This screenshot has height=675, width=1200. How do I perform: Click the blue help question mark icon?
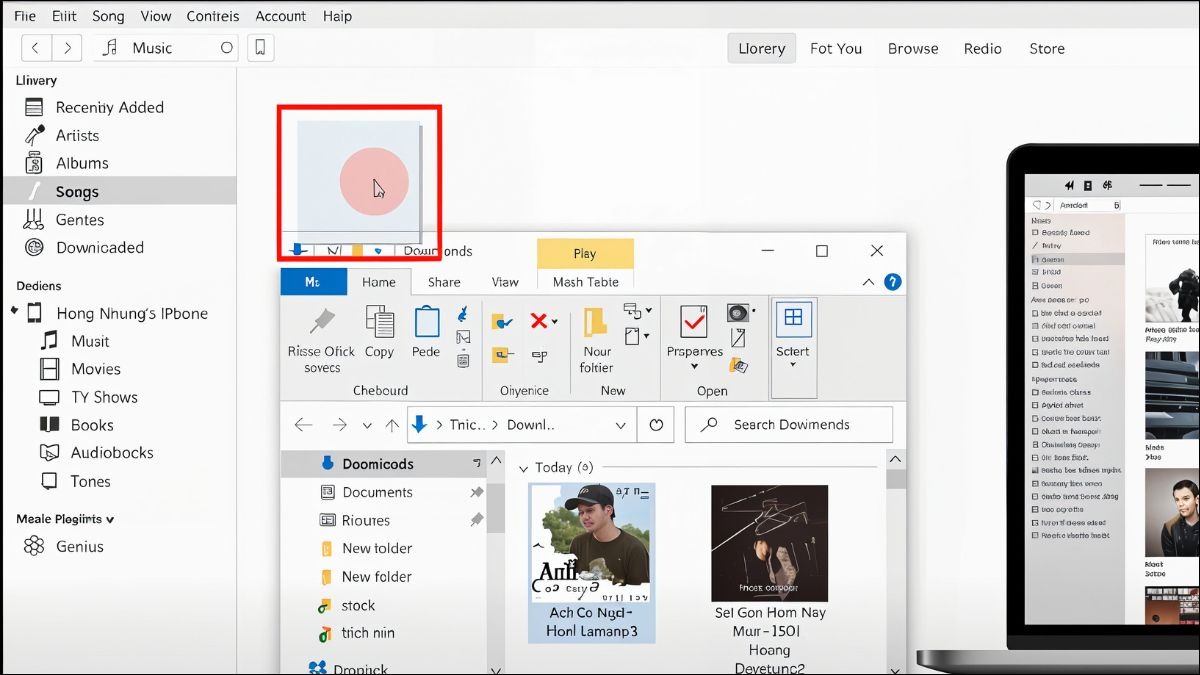(x=893, y=282)
